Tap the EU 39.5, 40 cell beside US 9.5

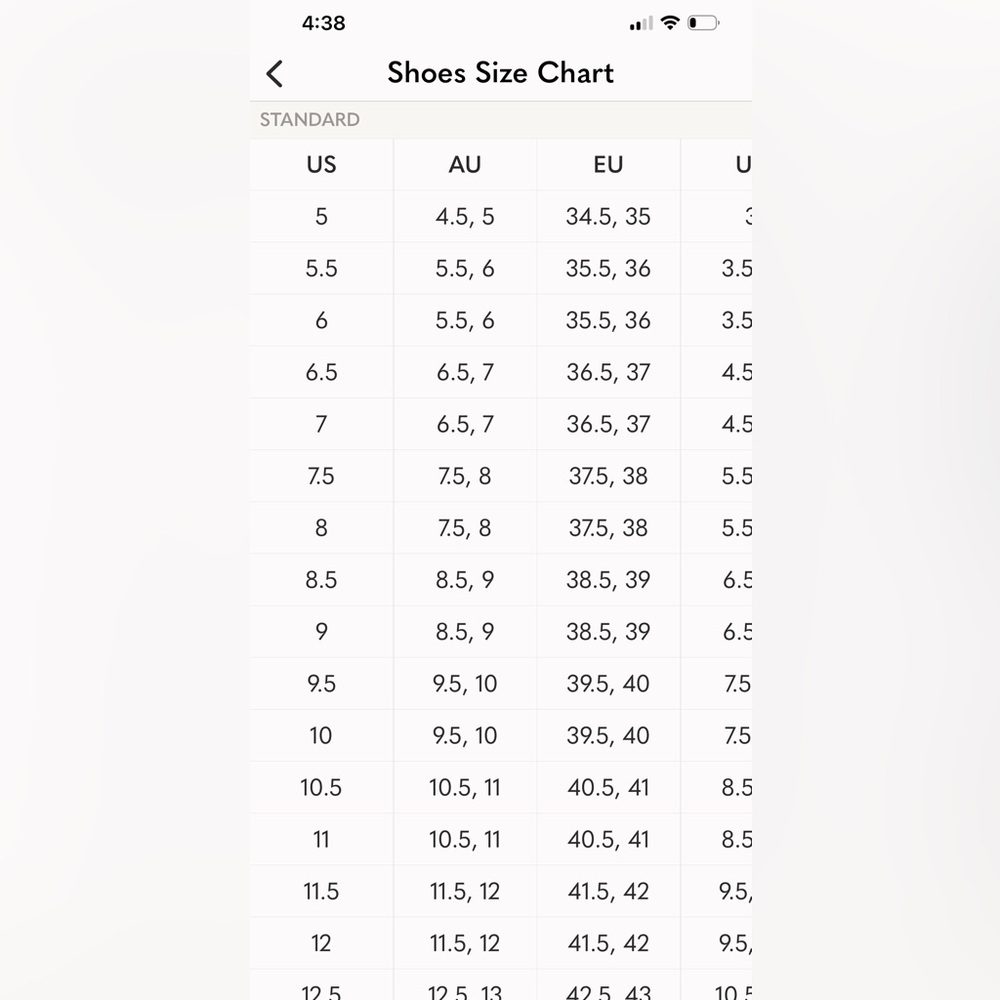pyautogui.click(x=608, y=684)
